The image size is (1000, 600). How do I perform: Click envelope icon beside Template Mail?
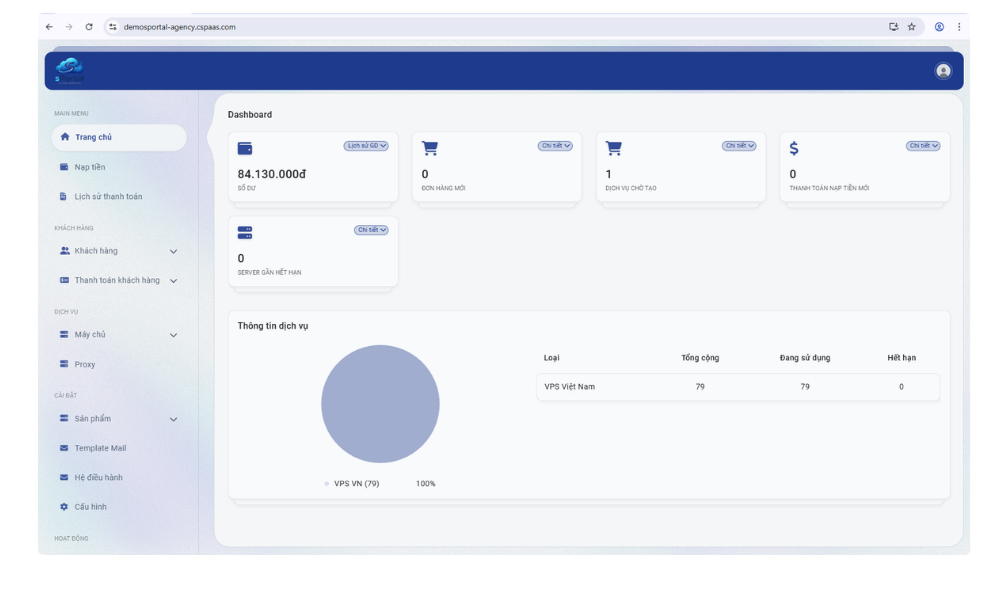(64, 448)
